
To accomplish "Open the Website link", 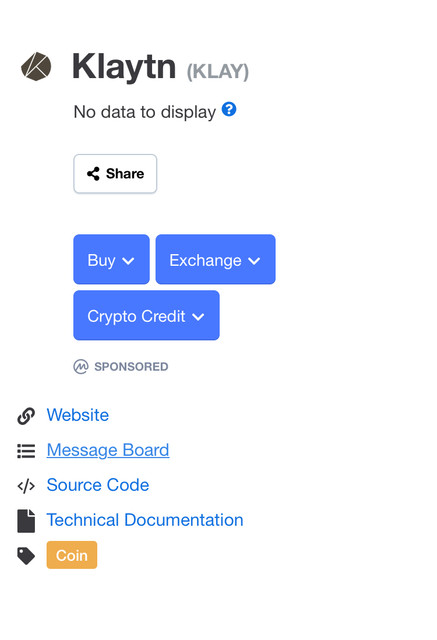I will (78, 415).
